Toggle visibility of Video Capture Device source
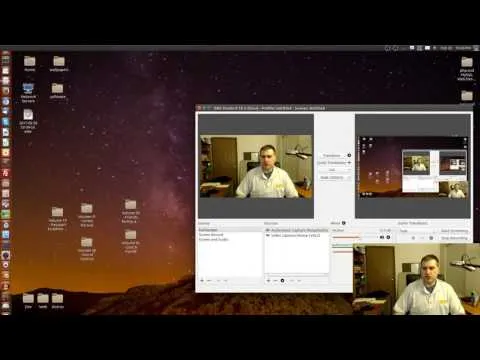 (x=268, y=235)
